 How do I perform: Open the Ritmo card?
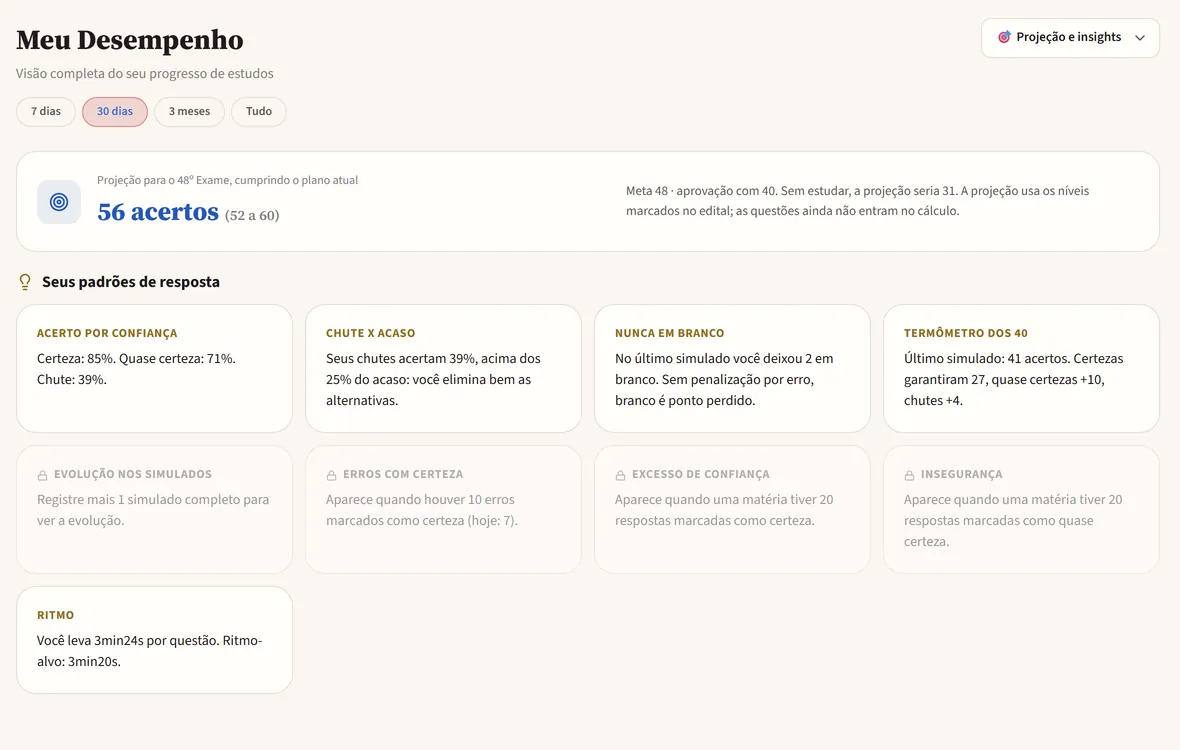[154, 640]
